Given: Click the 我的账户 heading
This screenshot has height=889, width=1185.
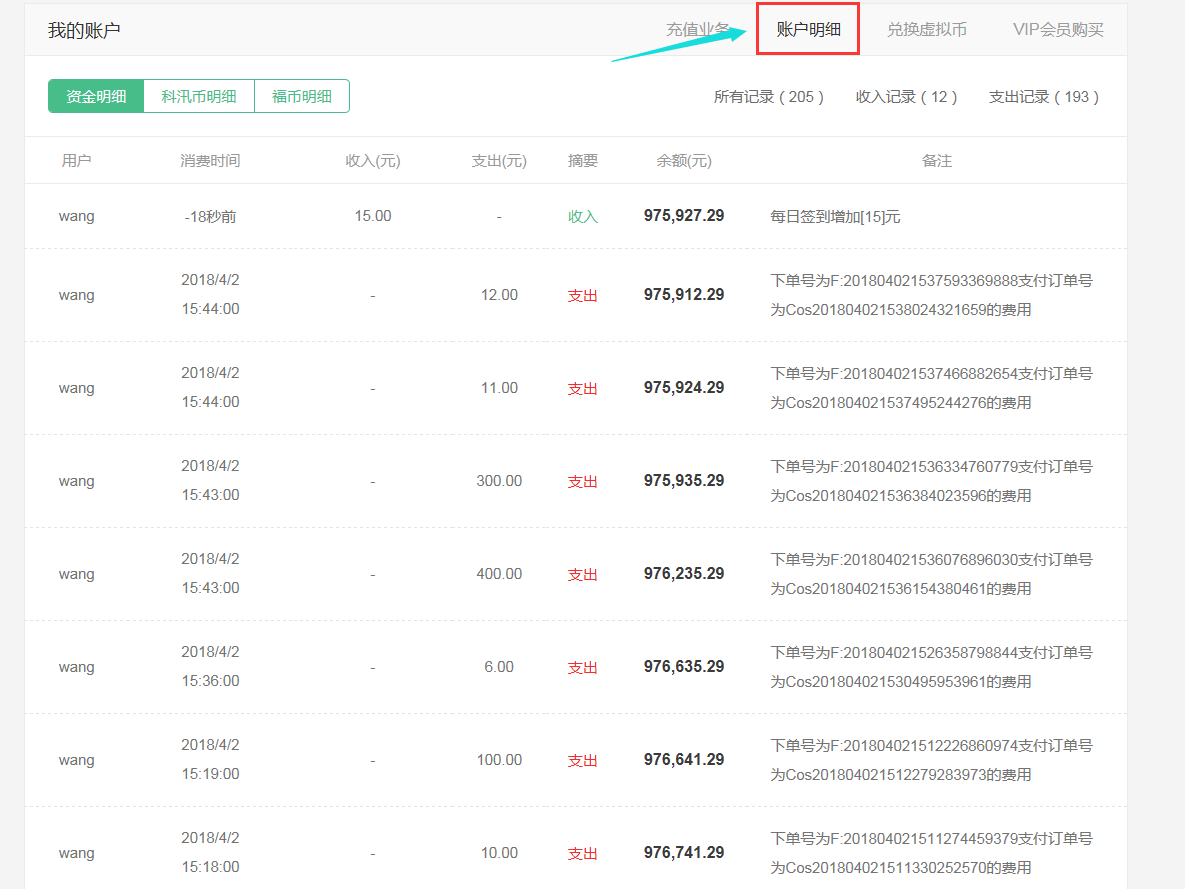Looking at the screenshot, I should pyautogui.click(x=84, y=30).
